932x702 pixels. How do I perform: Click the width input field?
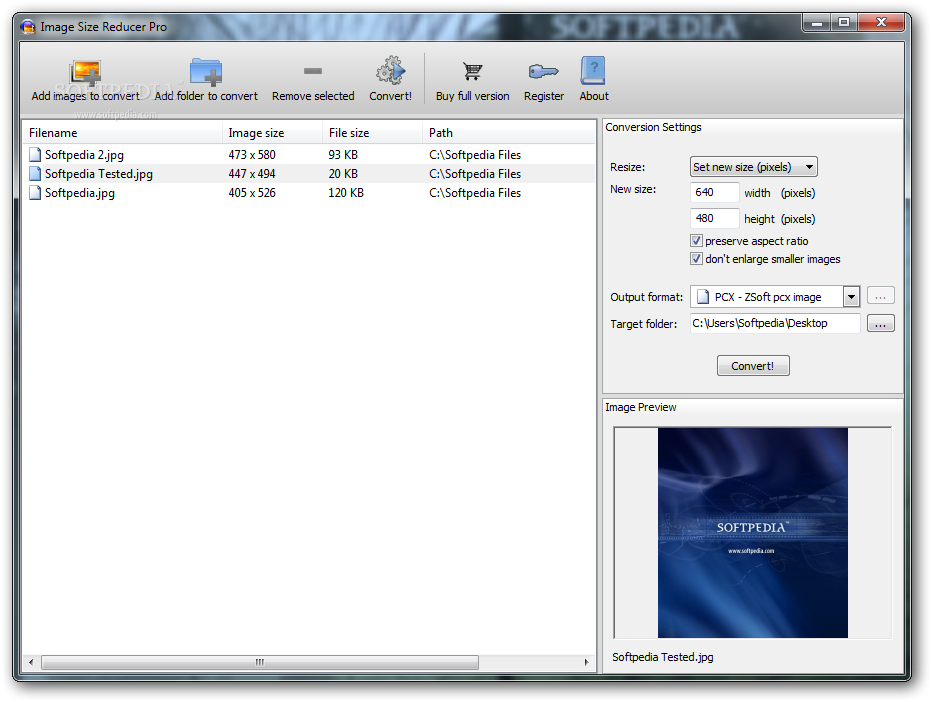click(714, 192)
